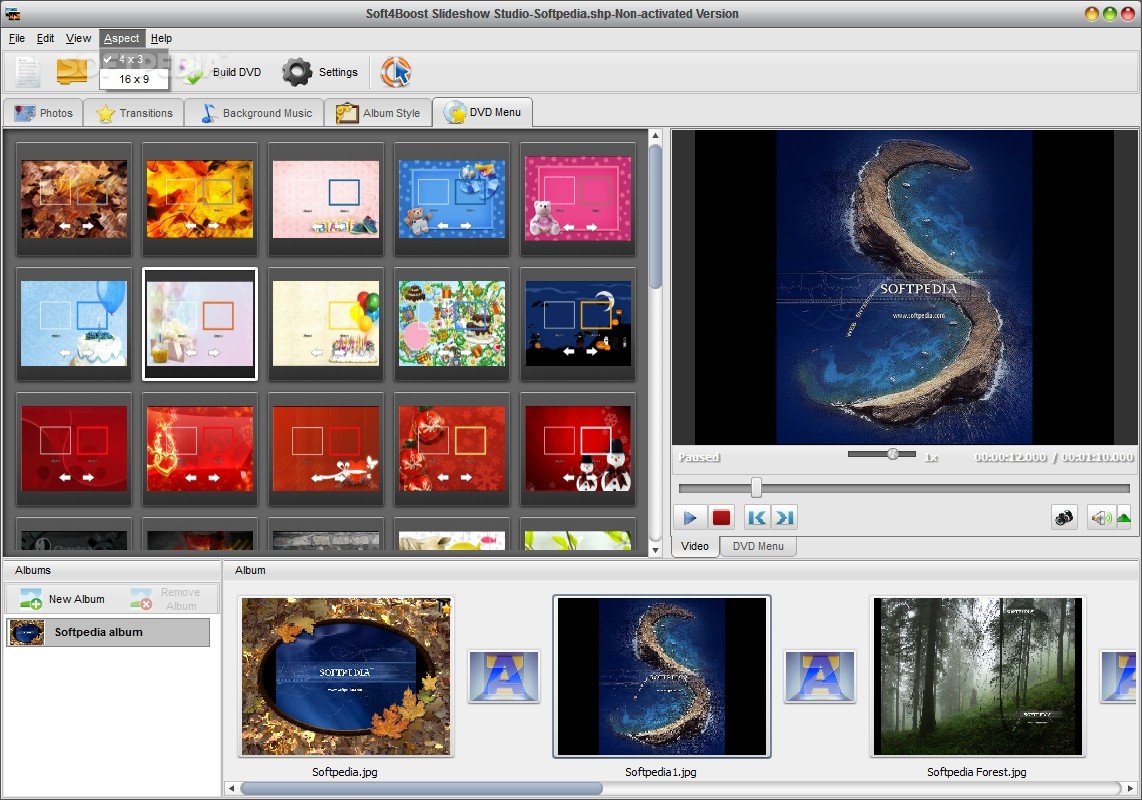Select the 4 x 3 aspect ratio option
The image size is (1142, 800).
click(x=130, y=59)
